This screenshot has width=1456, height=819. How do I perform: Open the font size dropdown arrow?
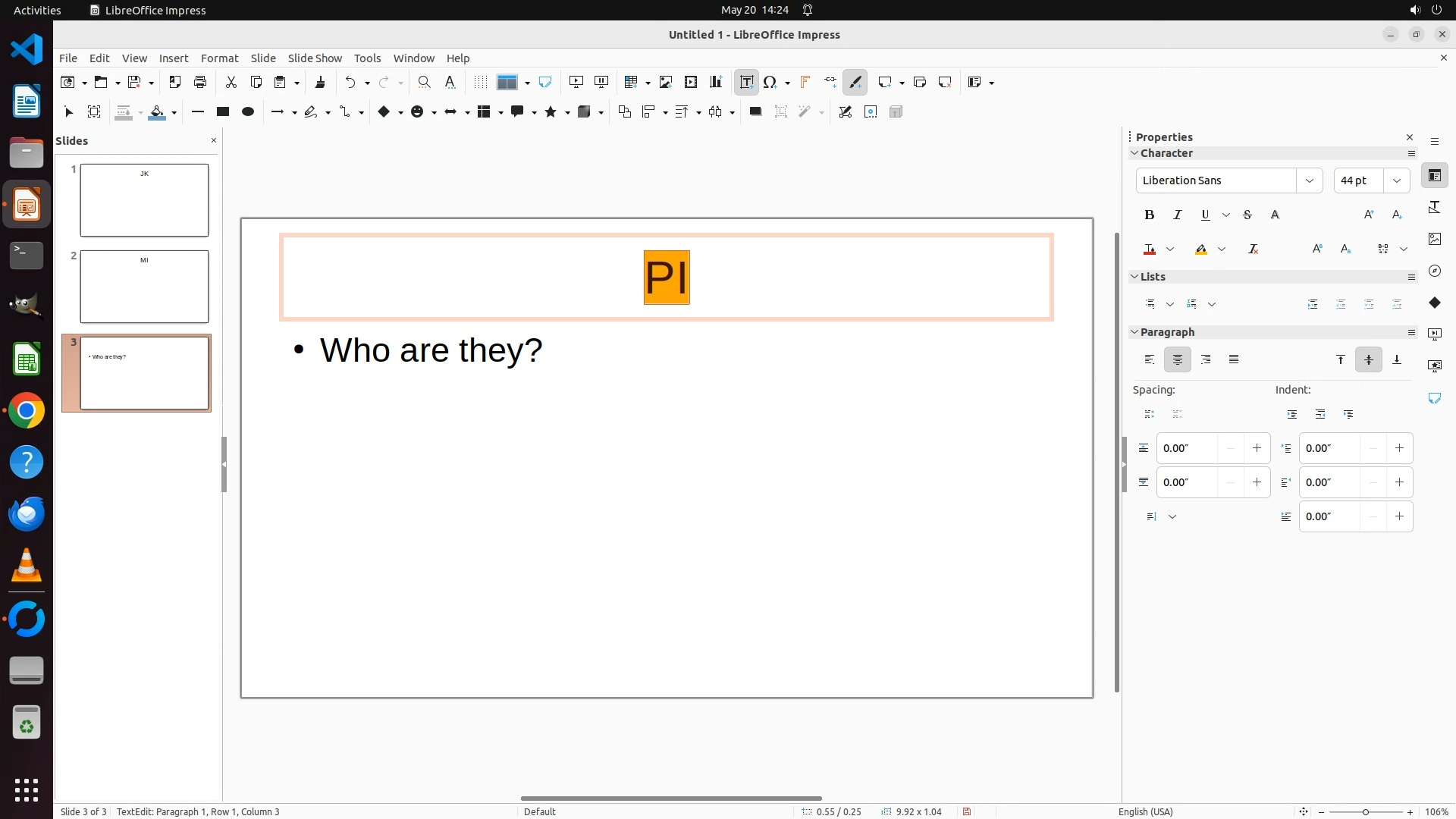[1396, 180]
